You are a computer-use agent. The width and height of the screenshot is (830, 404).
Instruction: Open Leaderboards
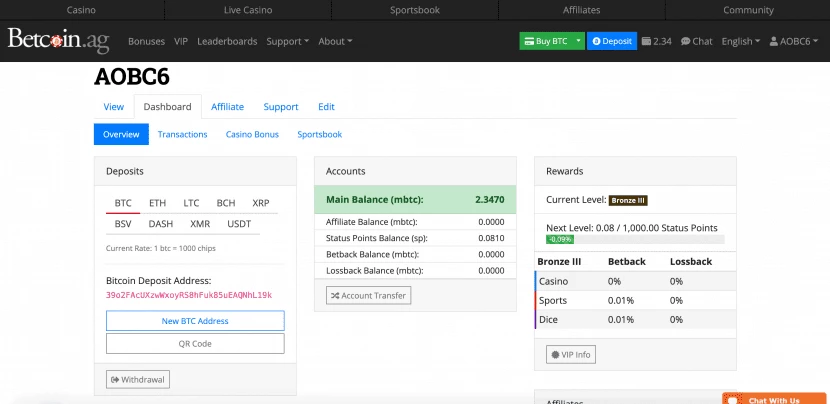[x=227, y=41]
